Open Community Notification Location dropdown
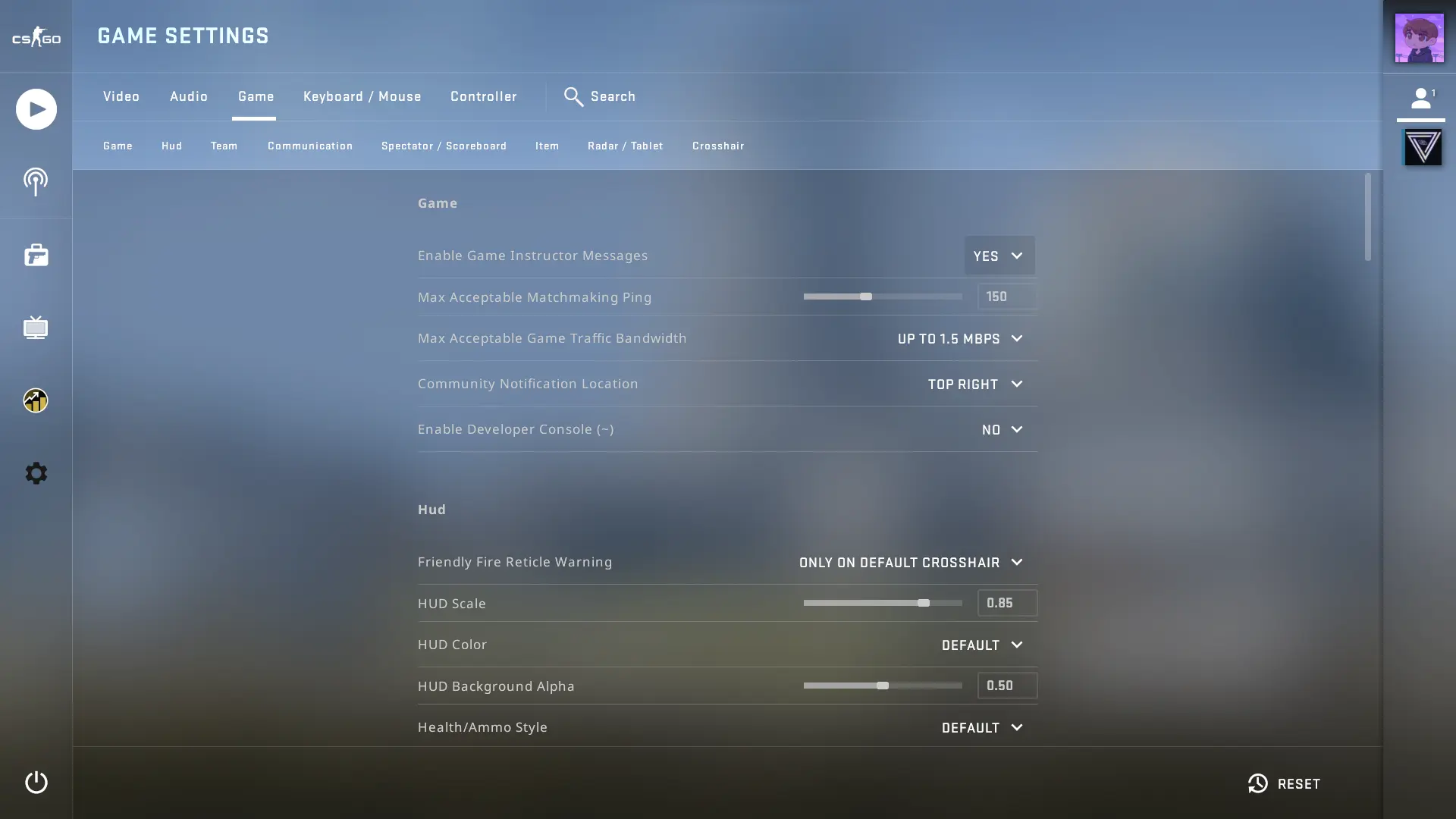This screenshot has height=819, width=1456. [x=975, y=384]
